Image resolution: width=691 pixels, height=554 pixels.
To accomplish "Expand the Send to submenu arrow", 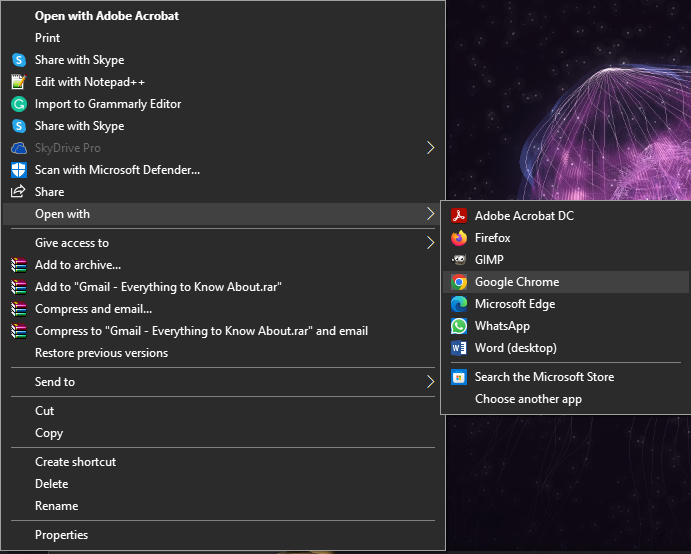I will (431, 382).
